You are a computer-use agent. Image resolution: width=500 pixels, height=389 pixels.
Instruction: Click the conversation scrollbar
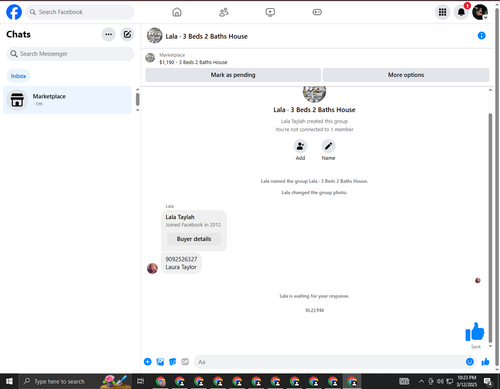[x=490, y=228]
